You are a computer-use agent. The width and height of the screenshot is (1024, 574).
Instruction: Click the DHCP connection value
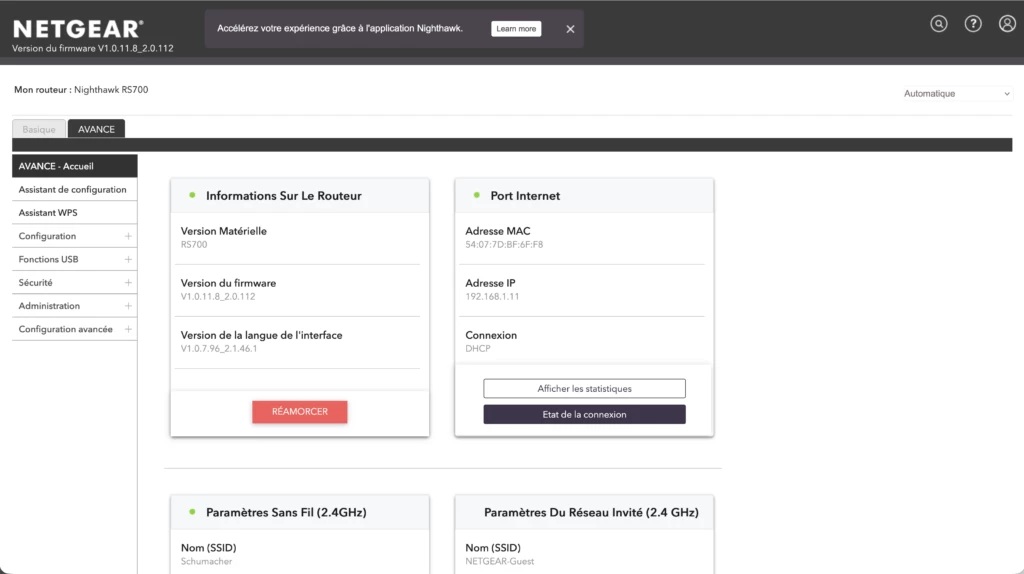[477, 349]
